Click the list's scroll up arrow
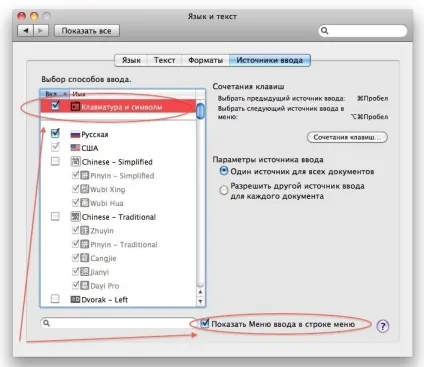The image size is (424, 367). pos(200,292)
